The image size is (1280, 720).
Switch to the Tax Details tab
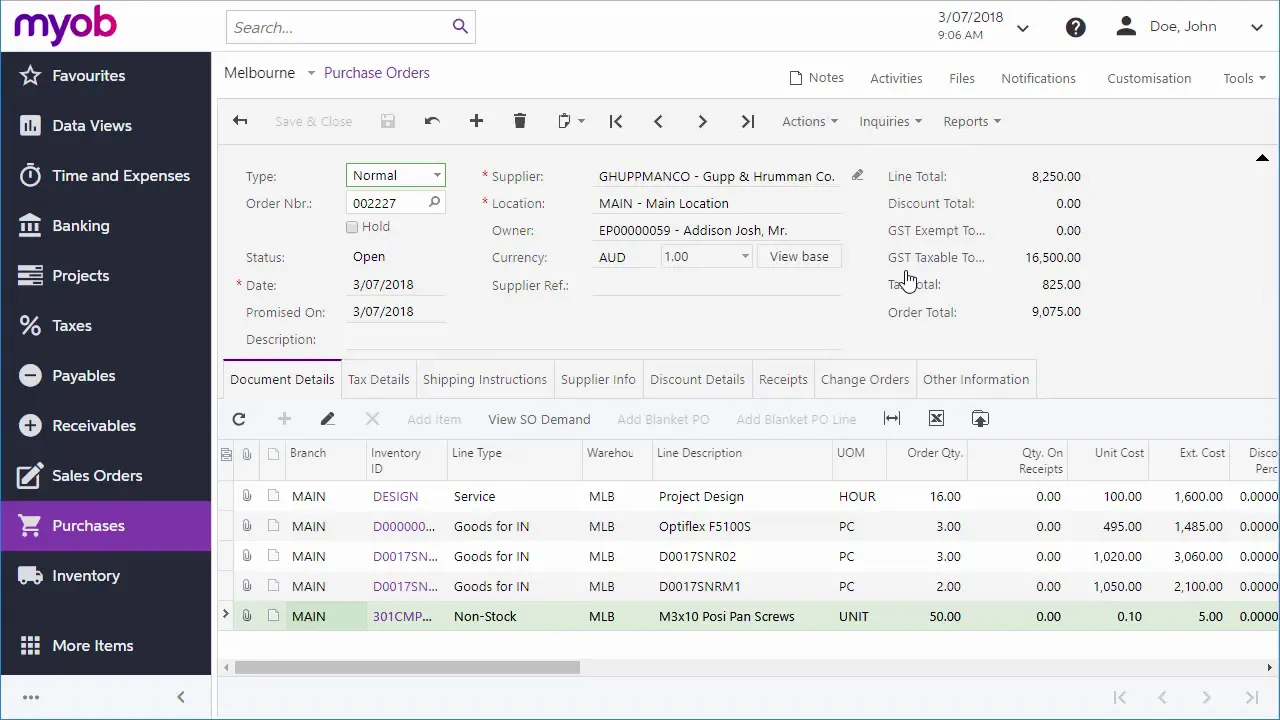point(378,379)
